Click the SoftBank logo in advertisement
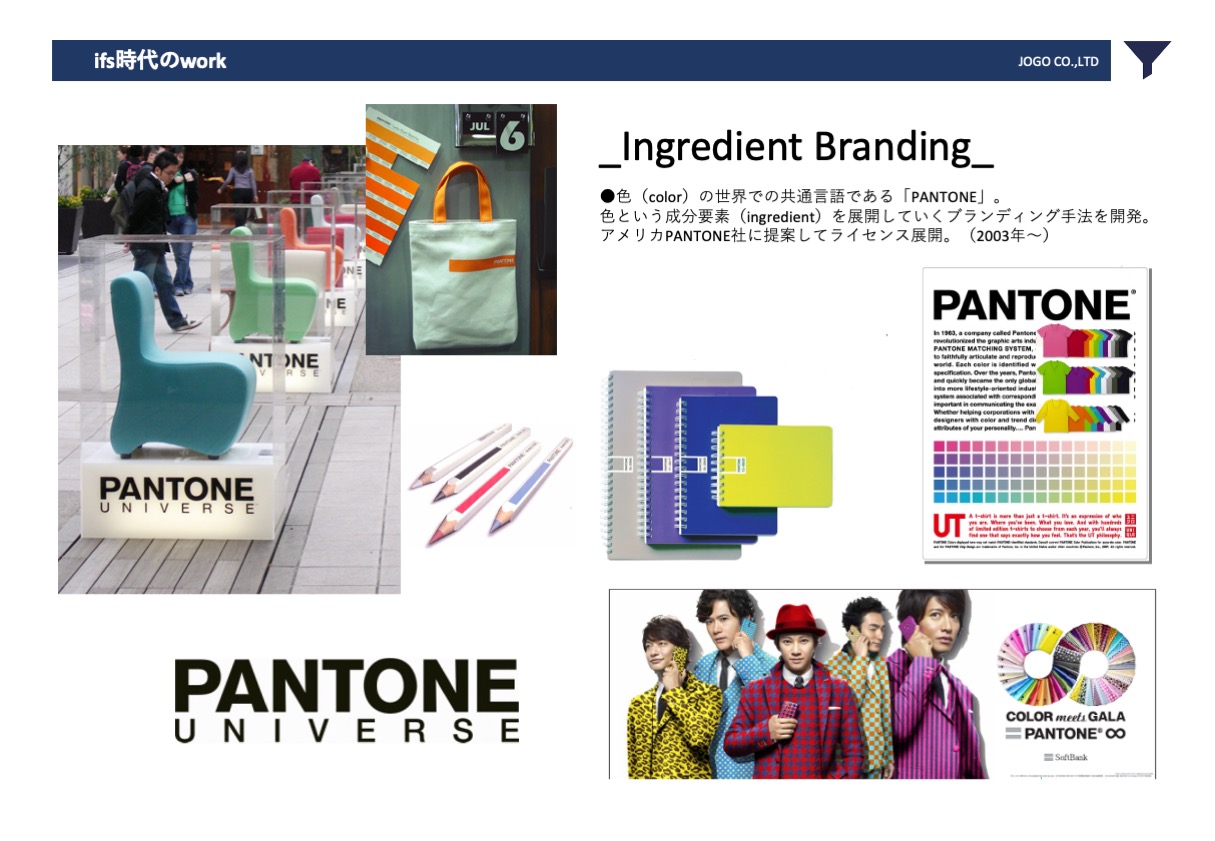 1065,757
